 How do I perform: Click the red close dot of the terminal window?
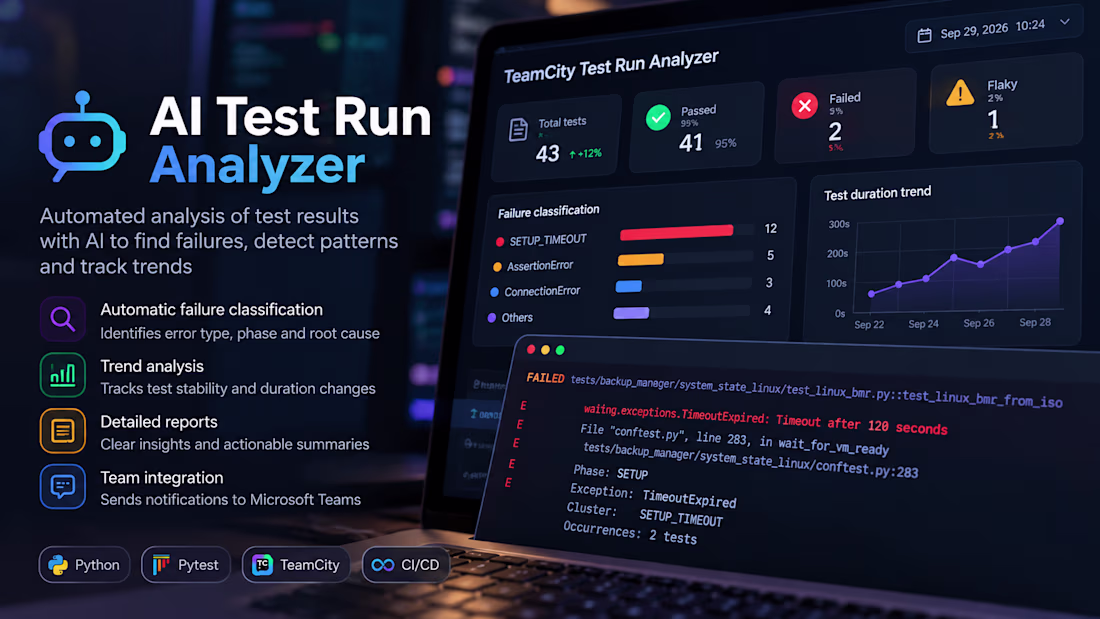point(531,350)
